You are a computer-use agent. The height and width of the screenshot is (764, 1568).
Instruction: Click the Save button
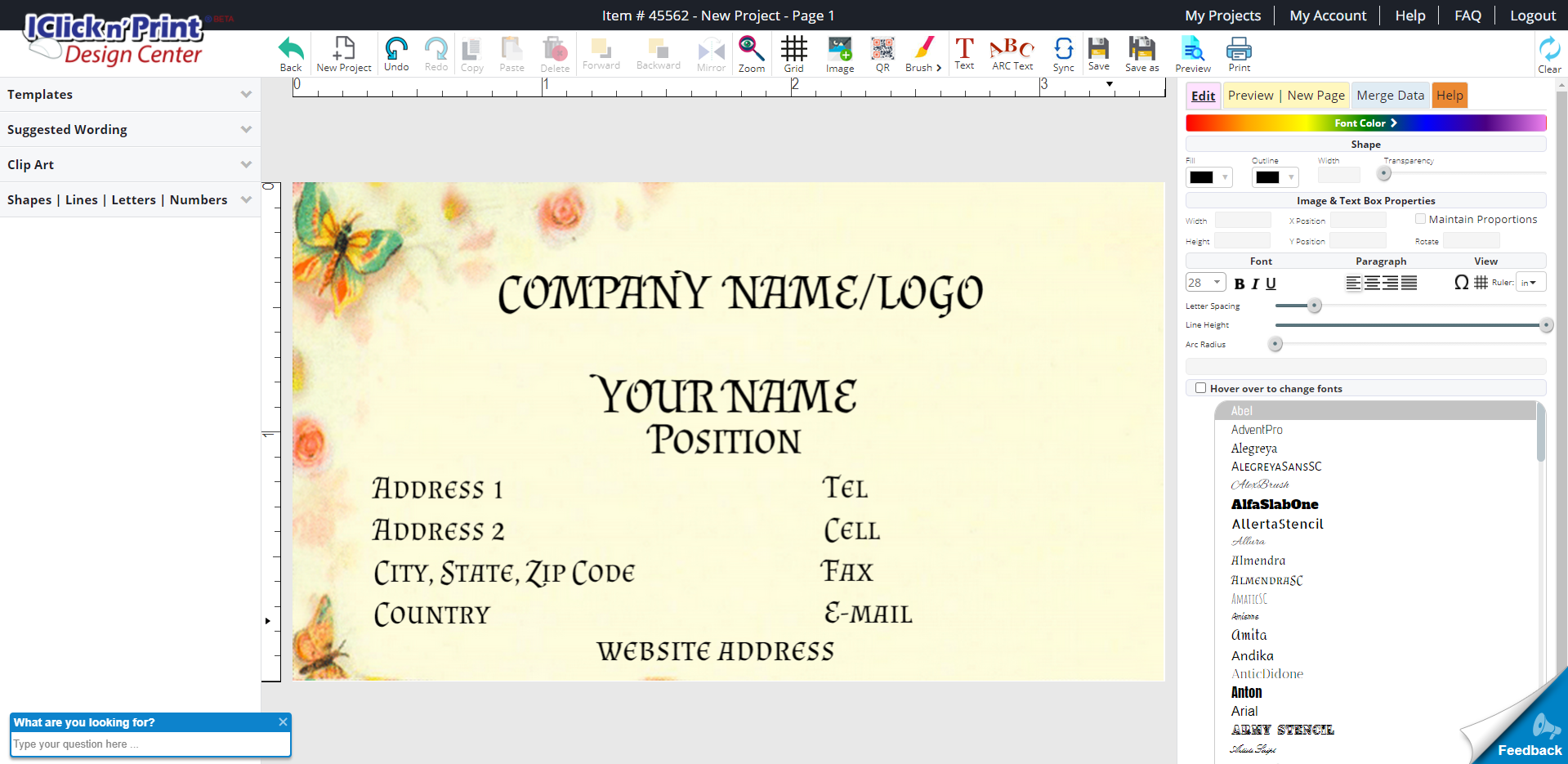tap(1098, 53)
